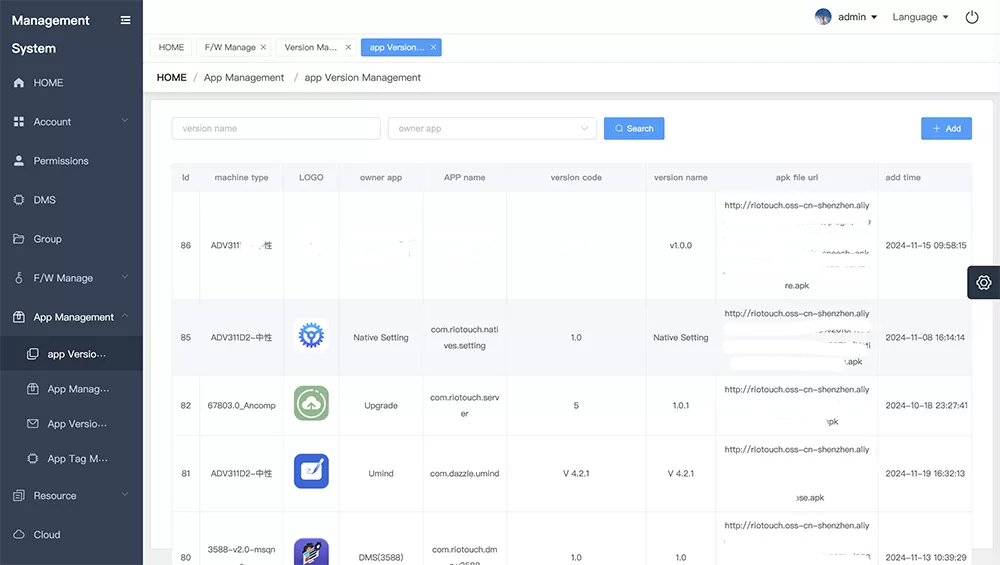The image size is (1000, 565).
Task: Click the Permissions person icon
Action: point(18,161)
